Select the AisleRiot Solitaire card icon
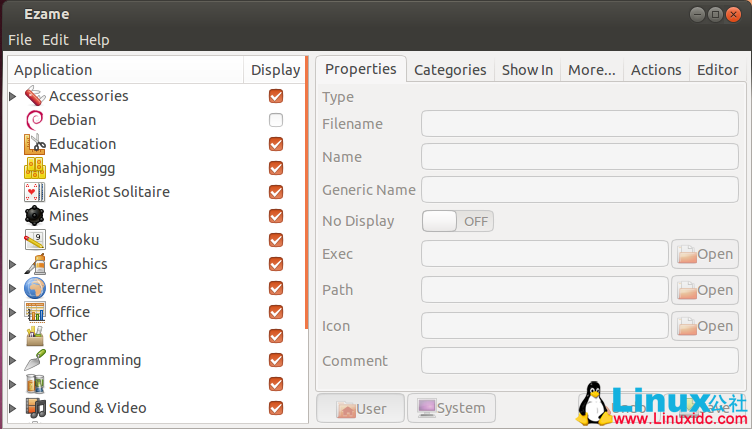 [34, 192]
